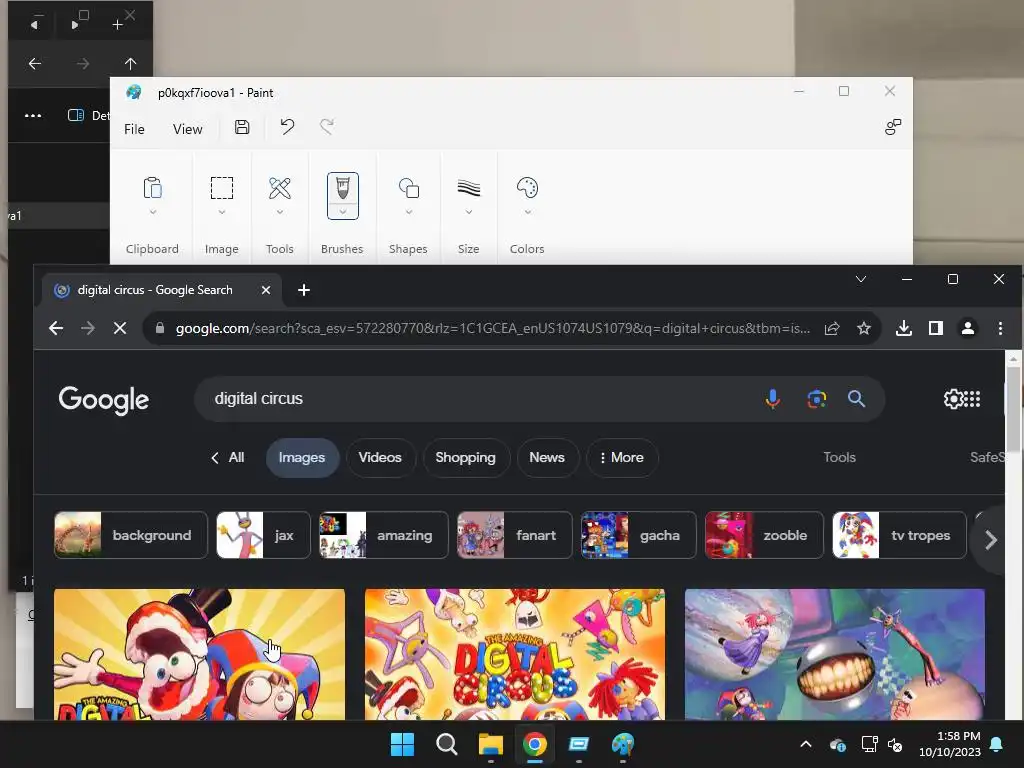Click the Chrome address bar URL
1024x768 pixels.
[x=493, y=328]
